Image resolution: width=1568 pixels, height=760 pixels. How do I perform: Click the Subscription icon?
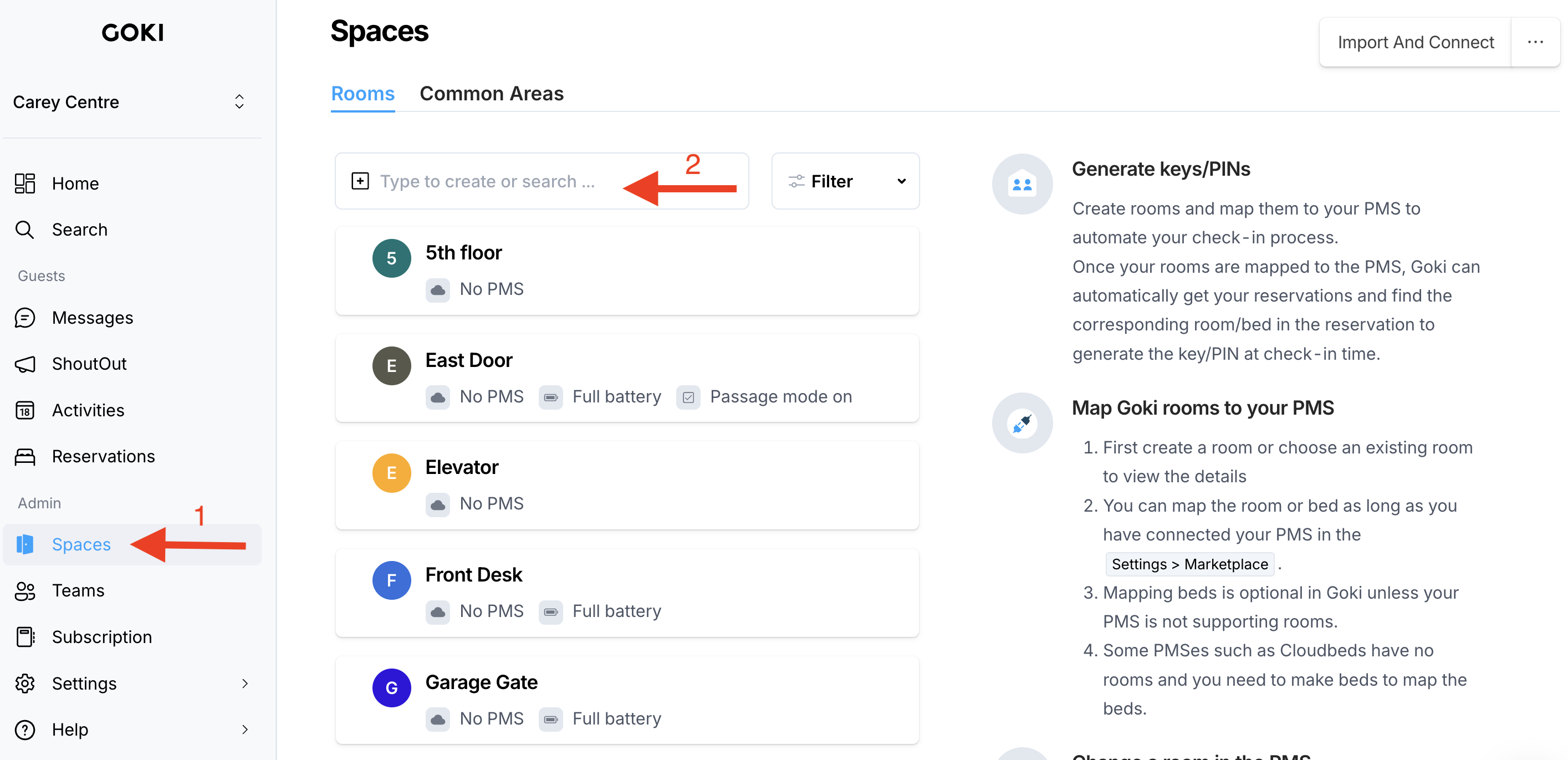(24, 637)
